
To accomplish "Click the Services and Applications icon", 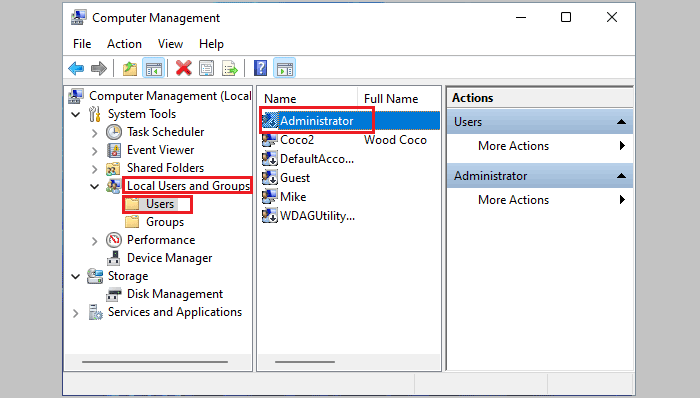I will [x=95, y=312].
